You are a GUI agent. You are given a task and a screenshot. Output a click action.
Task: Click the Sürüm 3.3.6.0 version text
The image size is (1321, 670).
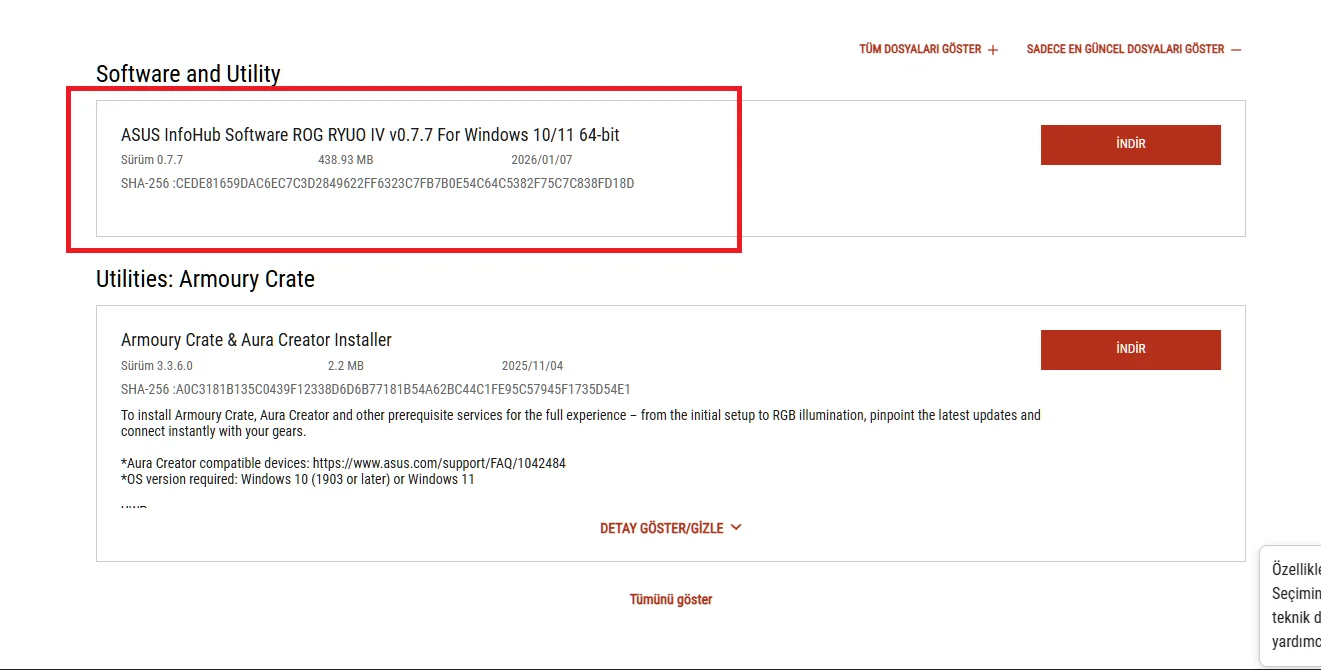pos(157,366)
